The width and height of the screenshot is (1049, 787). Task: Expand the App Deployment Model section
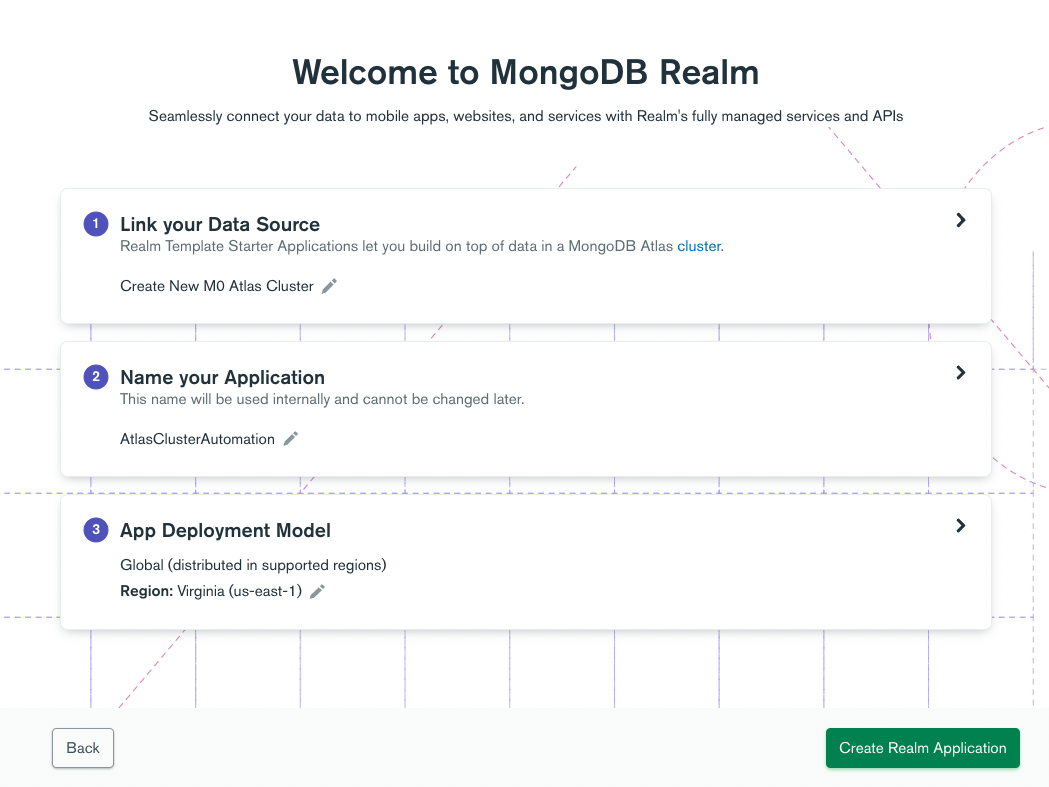[x=961, y=526]
